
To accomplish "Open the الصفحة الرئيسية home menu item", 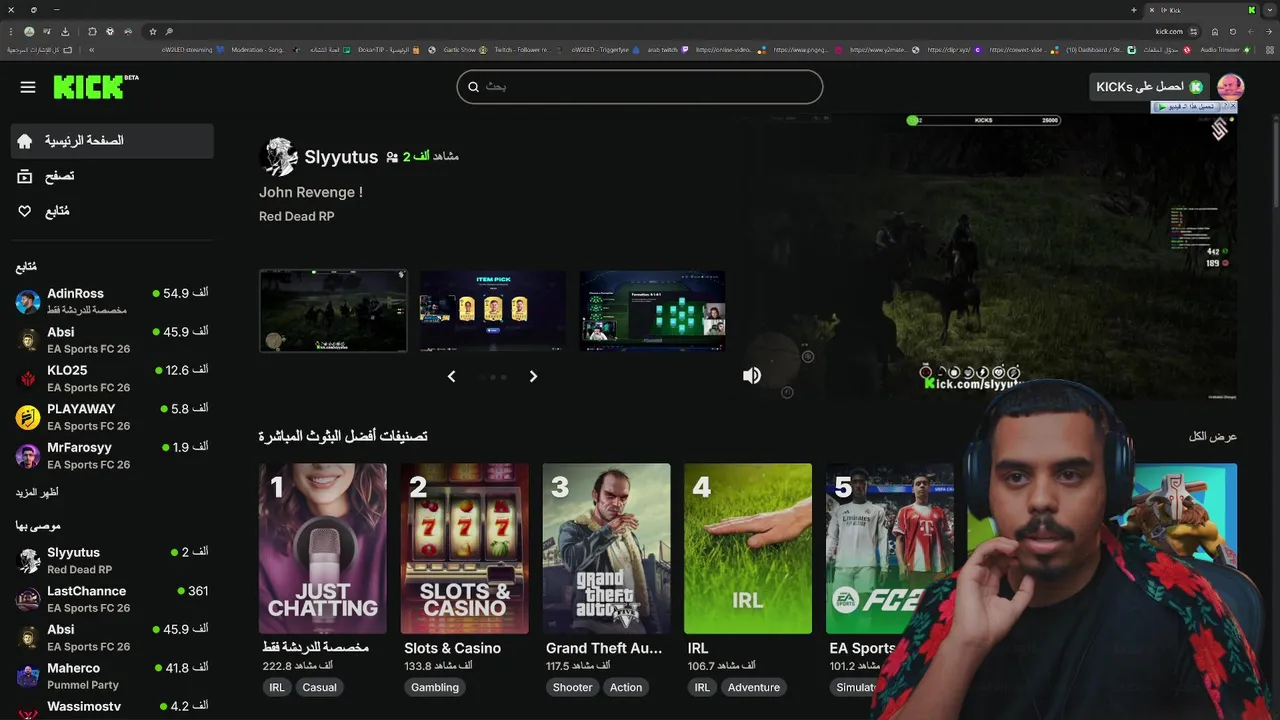I will [112, 141].
